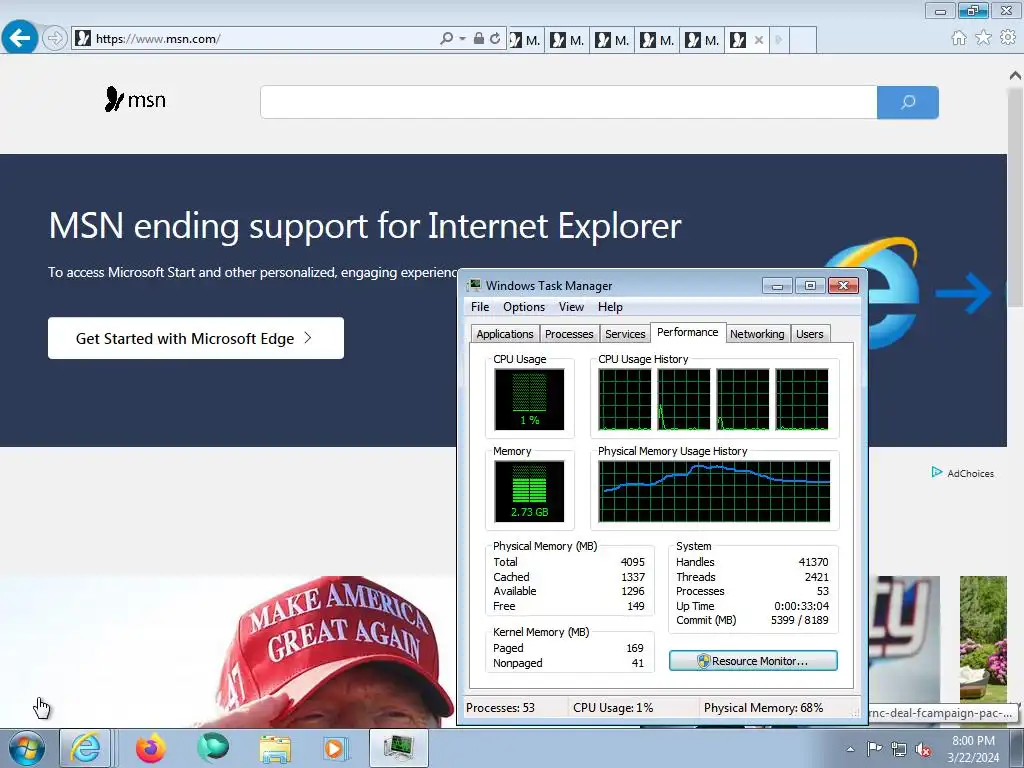Viewport: 1024px width, 768px height.
Task: Launch Firefox from the taskbar
Action: click(151, 748)
